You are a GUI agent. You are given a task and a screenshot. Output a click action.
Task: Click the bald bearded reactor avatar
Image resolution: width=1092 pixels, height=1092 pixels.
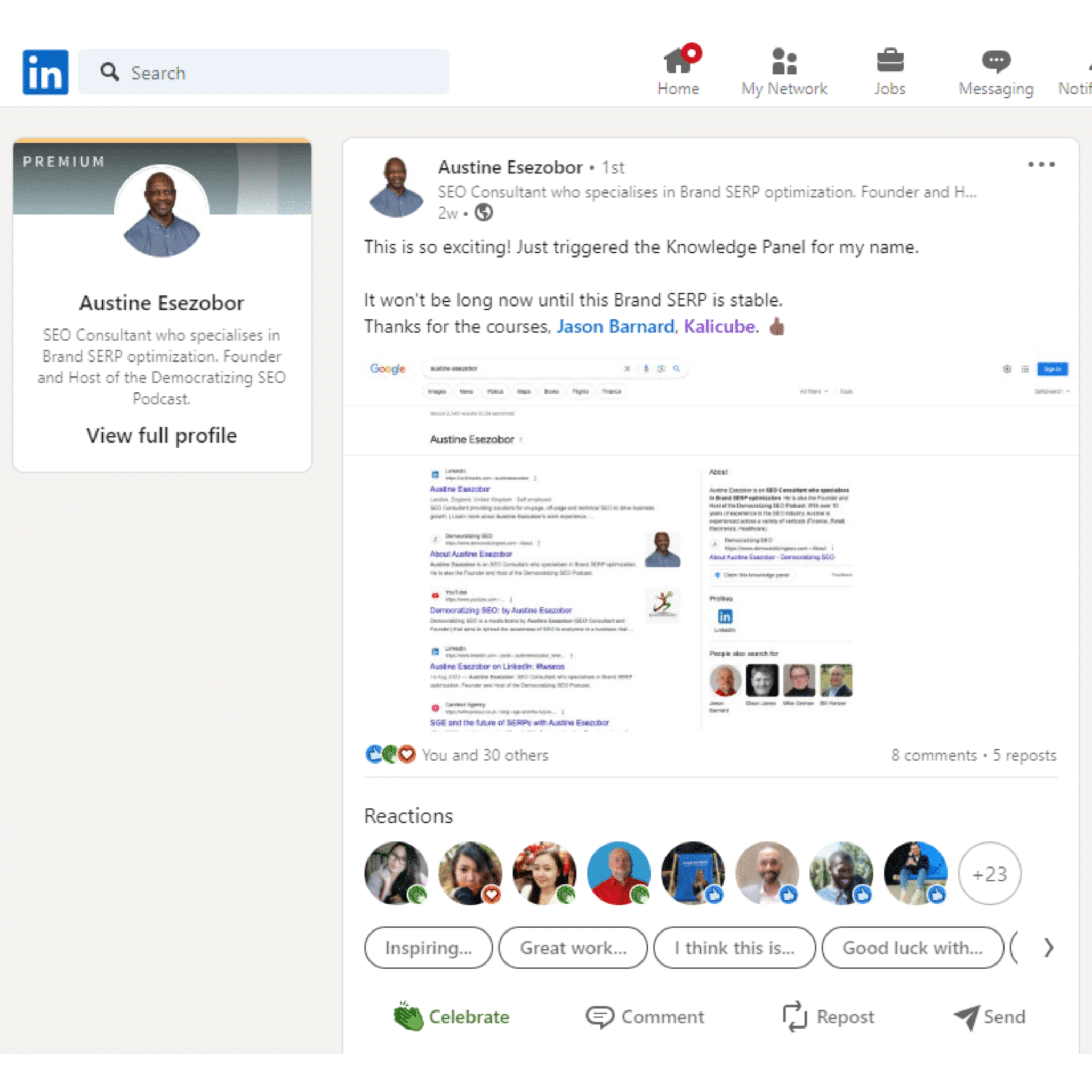click(x=766, y=873)
